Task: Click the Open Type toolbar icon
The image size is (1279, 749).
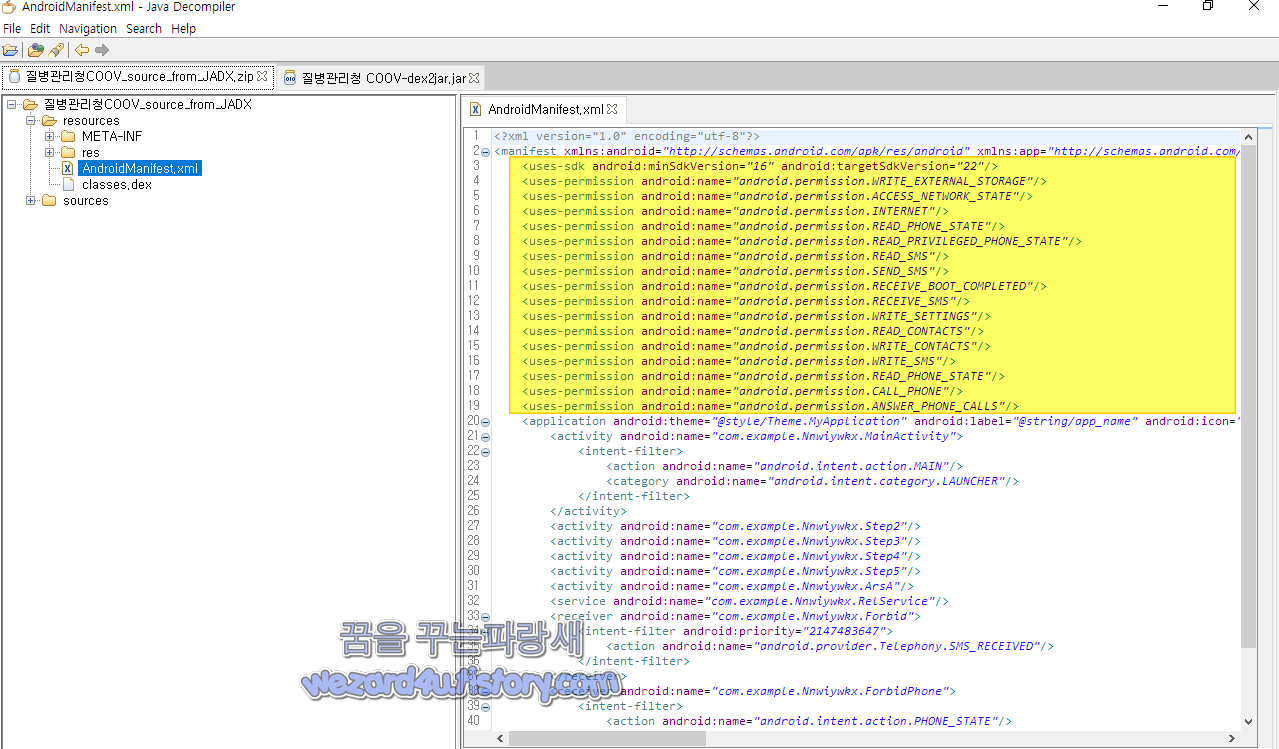Action: coord(36,50)
